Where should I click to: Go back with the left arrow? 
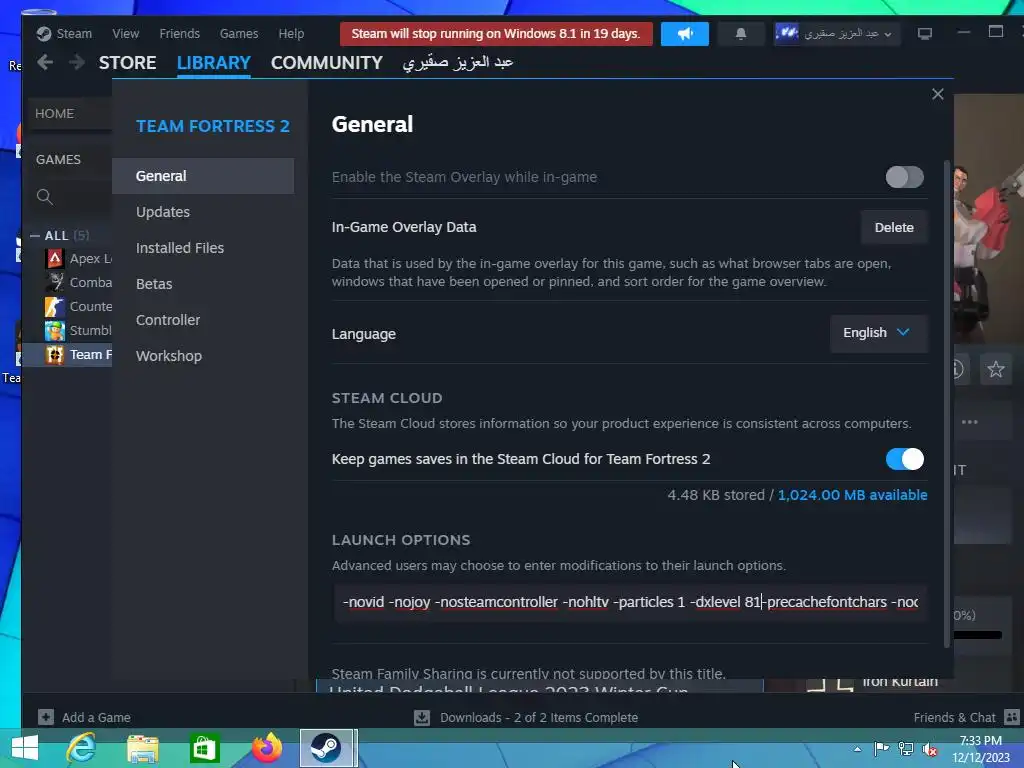click(x=45, y=62)
